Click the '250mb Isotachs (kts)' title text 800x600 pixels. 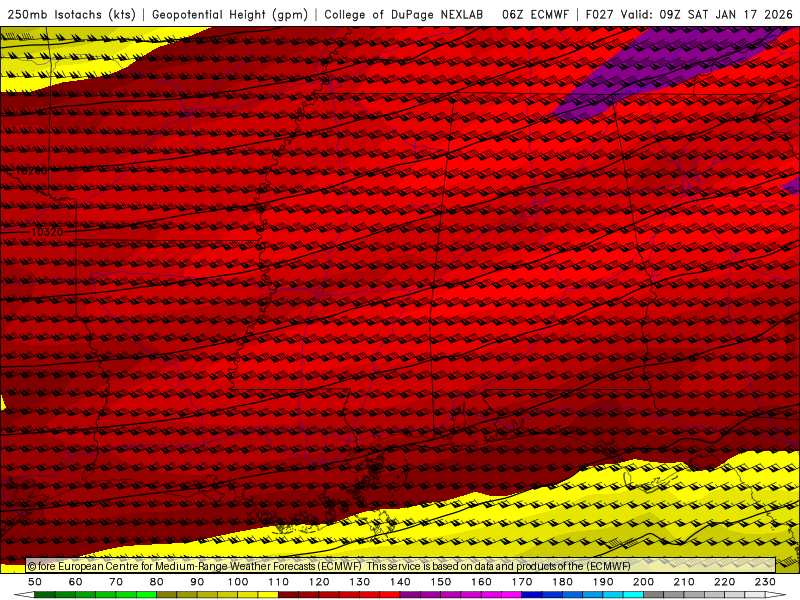click(x=71, y=15)
